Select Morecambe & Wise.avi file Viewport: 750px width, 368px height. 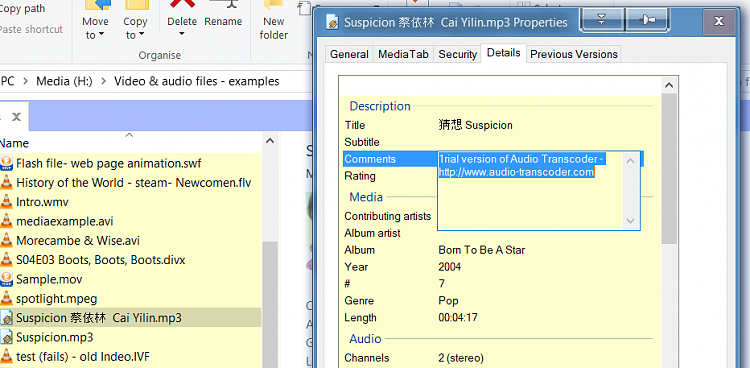tap(77, 241)
